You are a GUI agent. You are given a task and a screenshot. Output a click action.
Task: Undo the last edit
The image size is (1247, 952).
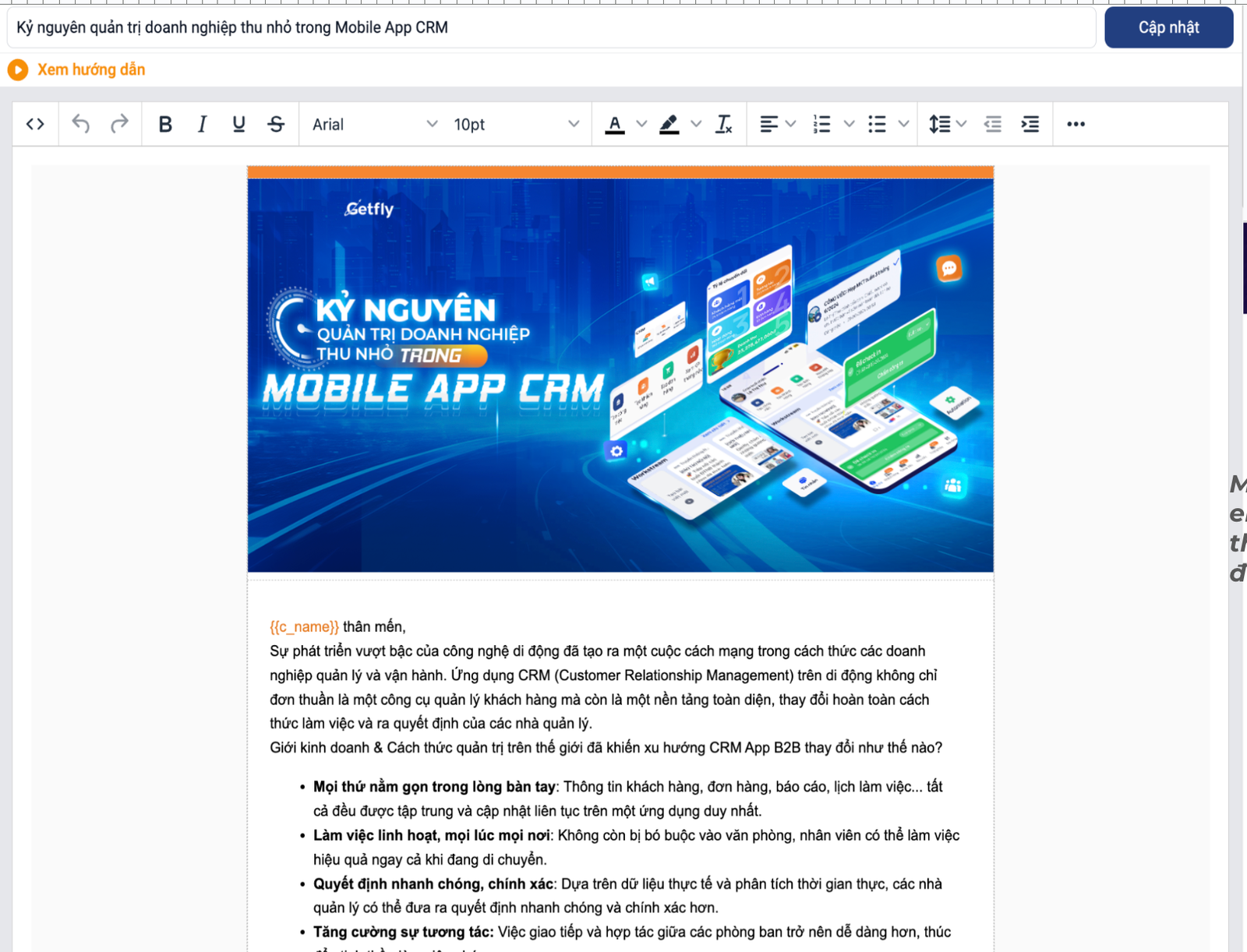(80, 124)
